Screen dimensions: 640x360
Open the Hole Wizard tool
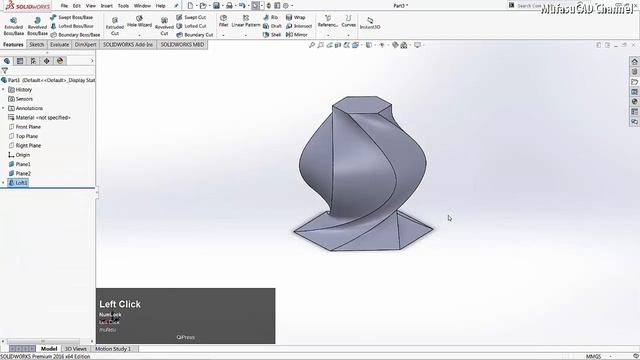(139, 22)
